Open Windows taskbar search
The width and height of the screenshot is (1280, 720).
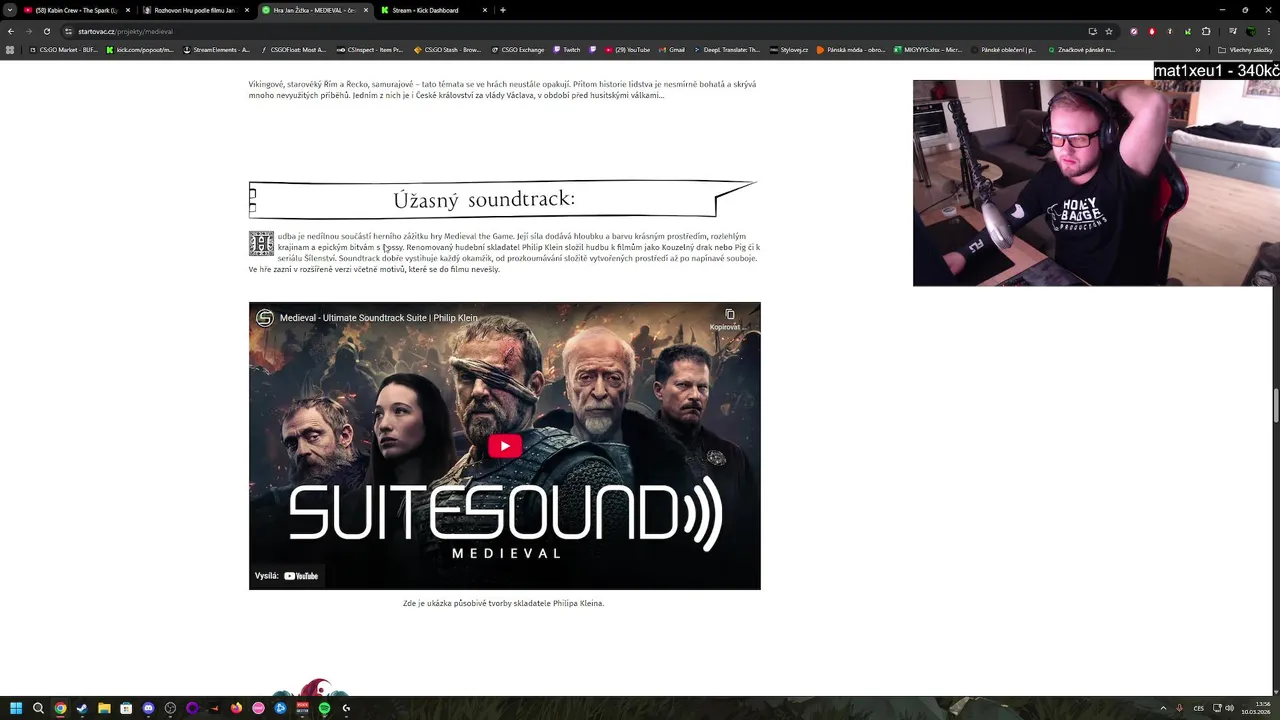tap(38, 708)
